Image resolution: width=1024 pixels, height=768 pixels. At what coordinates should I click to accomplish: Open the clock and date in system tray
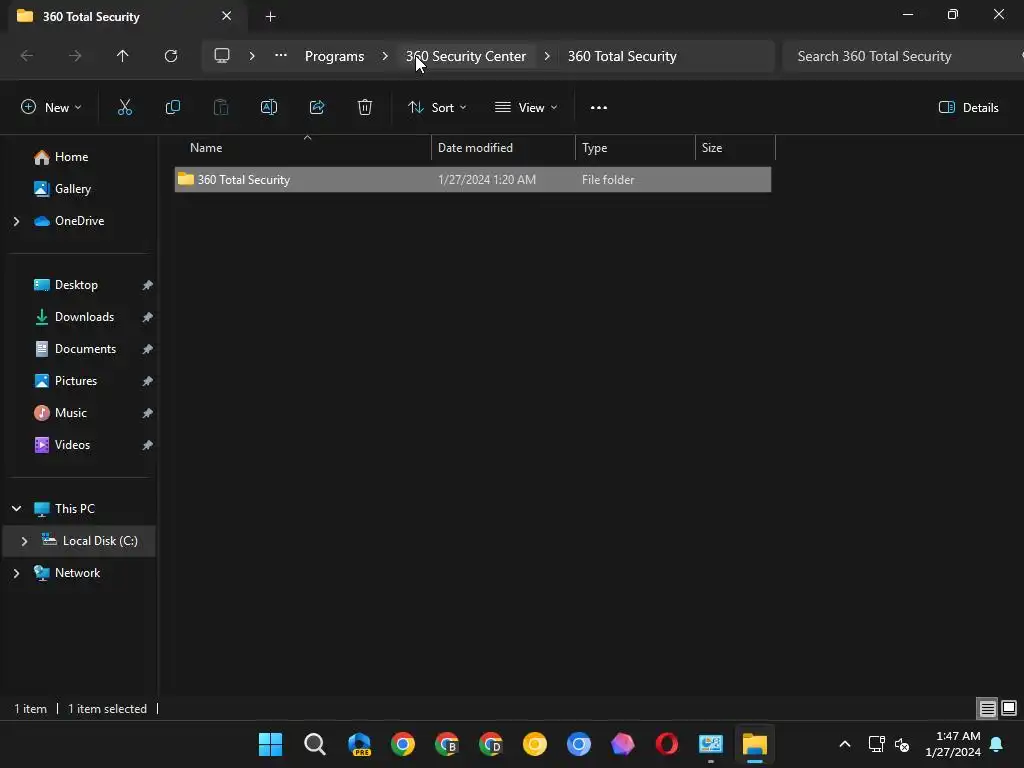point(953,744)
